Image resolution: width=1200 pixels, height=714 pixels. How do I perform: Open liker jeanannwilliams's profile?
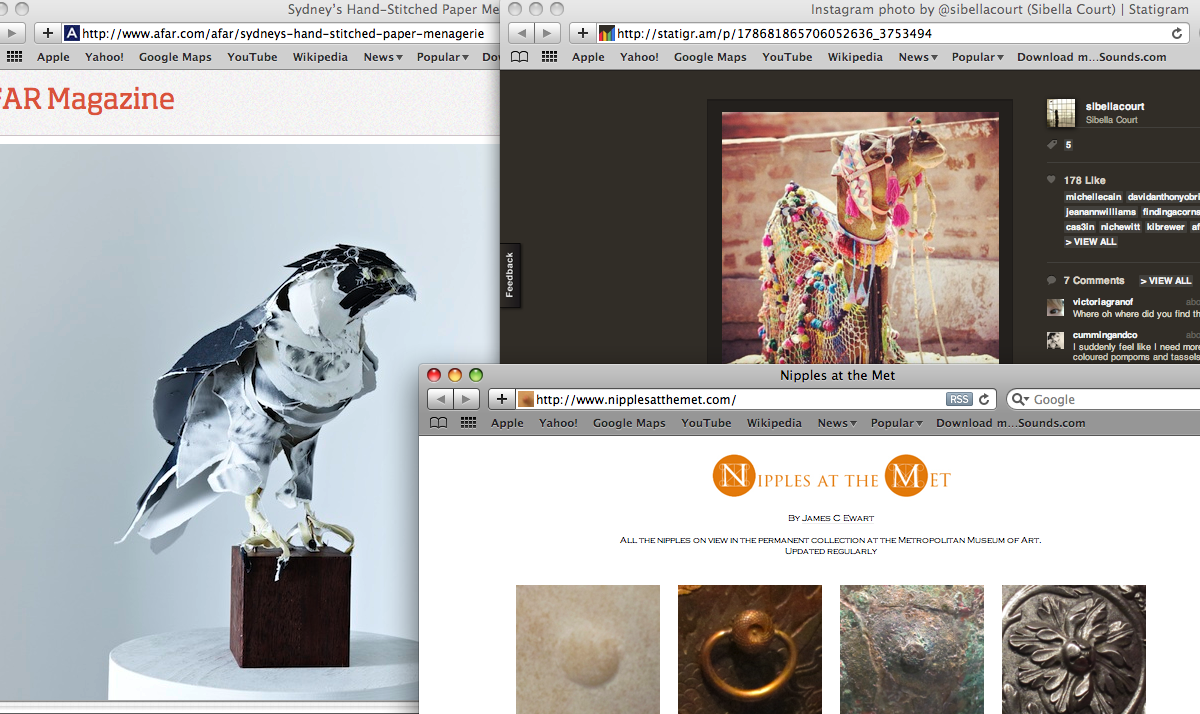(1100, 212)
